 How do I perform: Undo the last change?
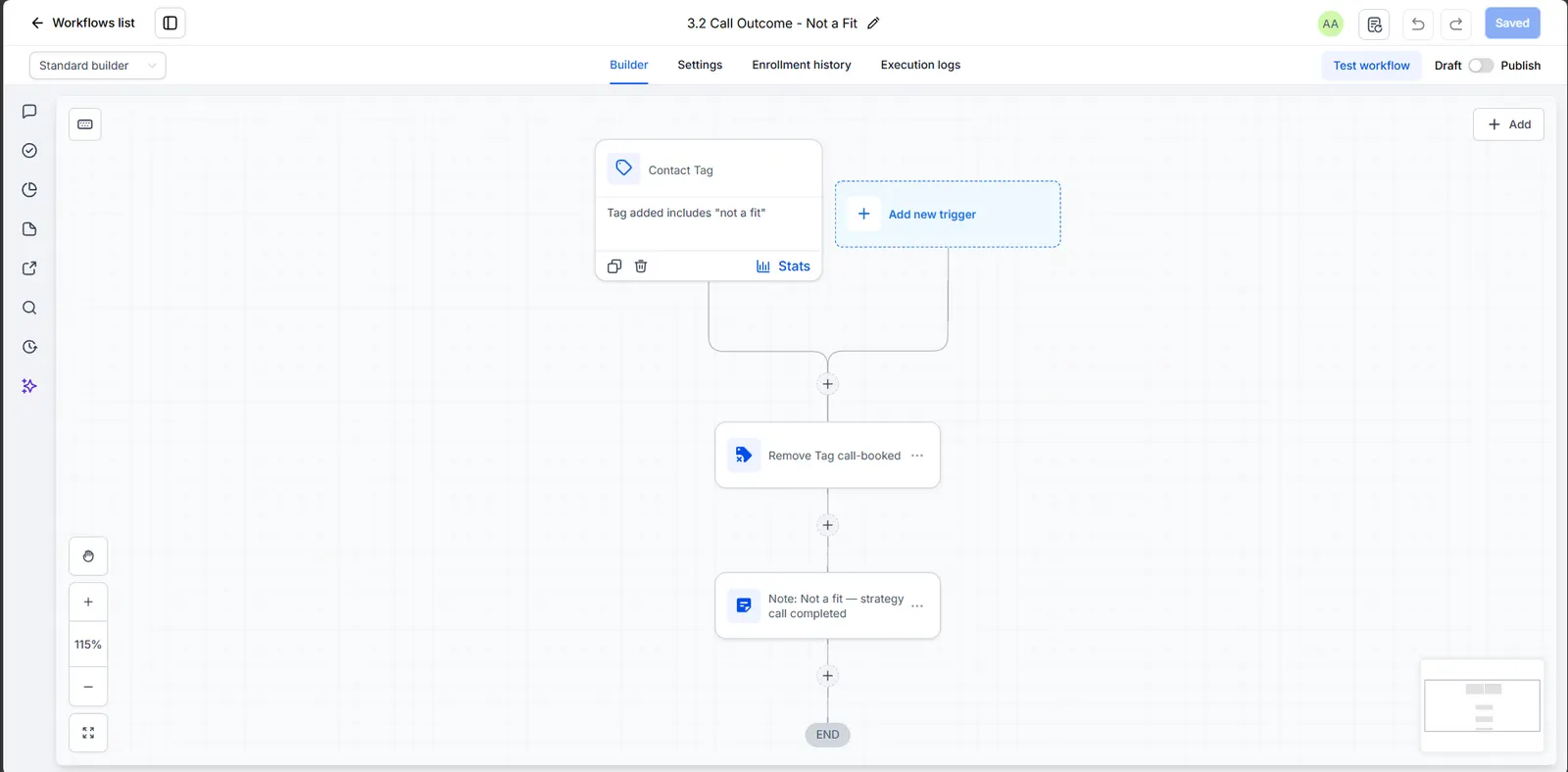1417,24
